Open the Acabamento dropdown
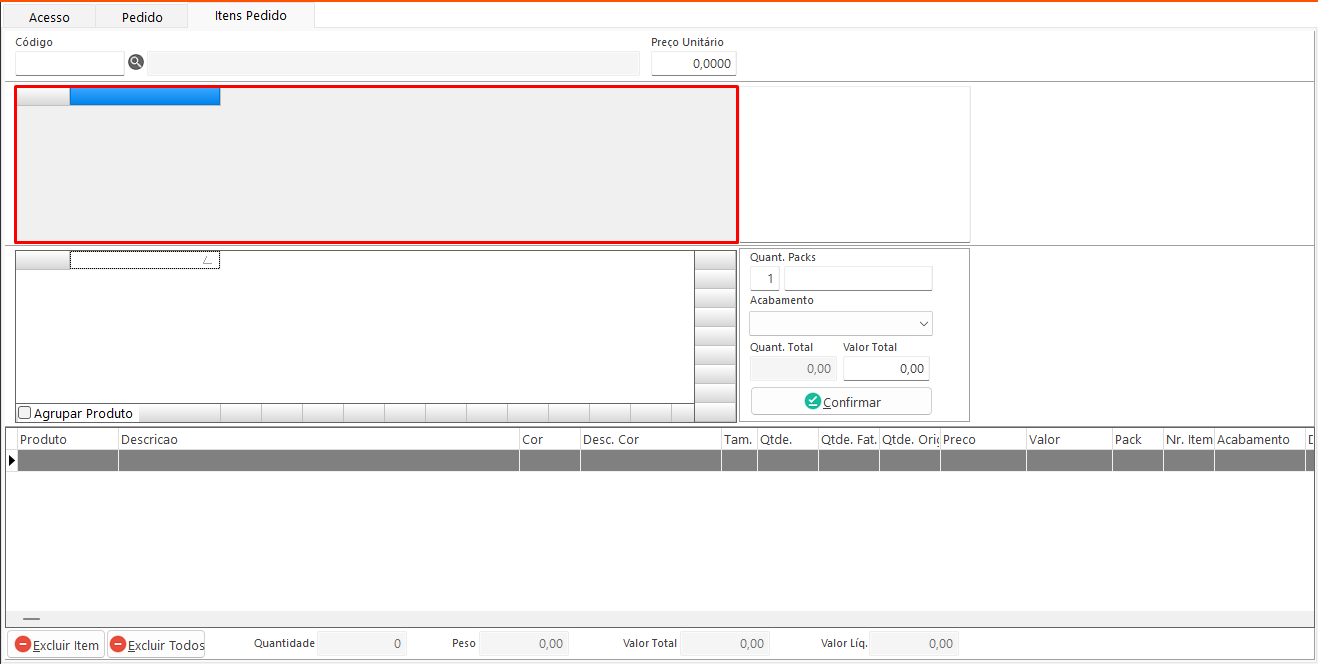Screen dimensions: 1318x664 click(923, 324)
